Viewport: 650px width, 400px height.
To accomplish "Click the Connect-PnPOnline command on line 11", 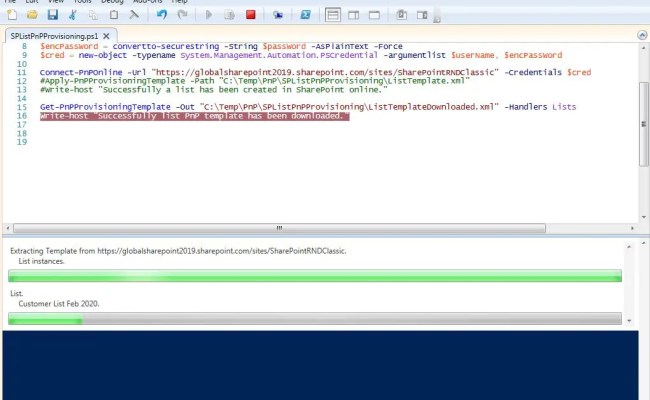I will tap(81, 72).
